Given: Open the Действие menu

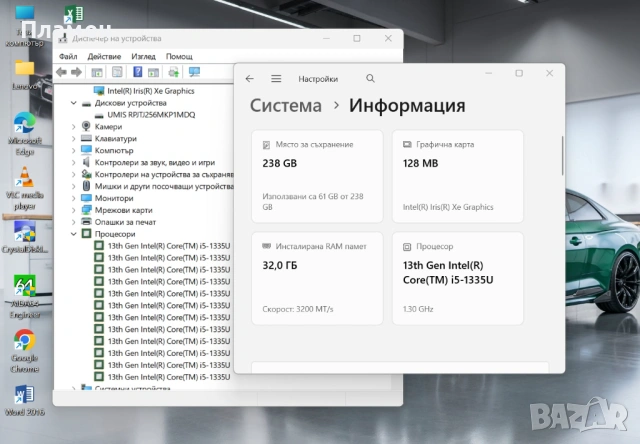Looking at the screenshot, I should (104, 56).
